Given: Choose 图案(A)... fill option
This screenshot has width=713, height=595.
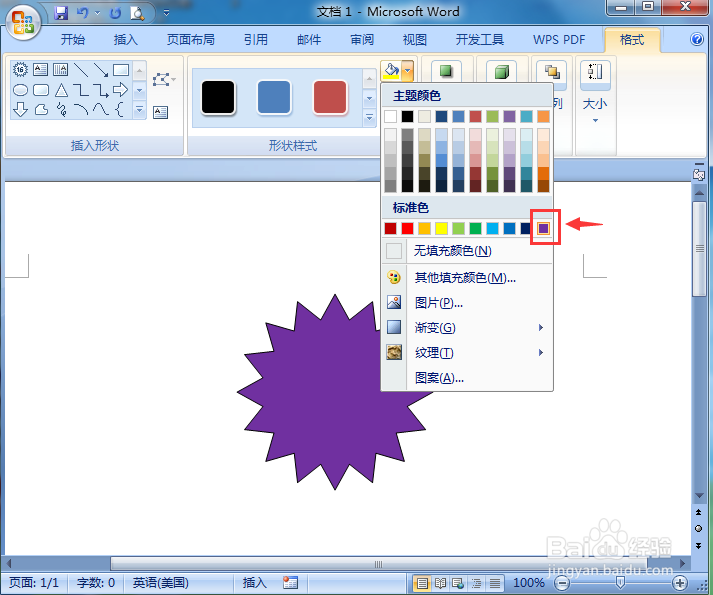Looking at the screenshot, I should (x=467, y=378).
